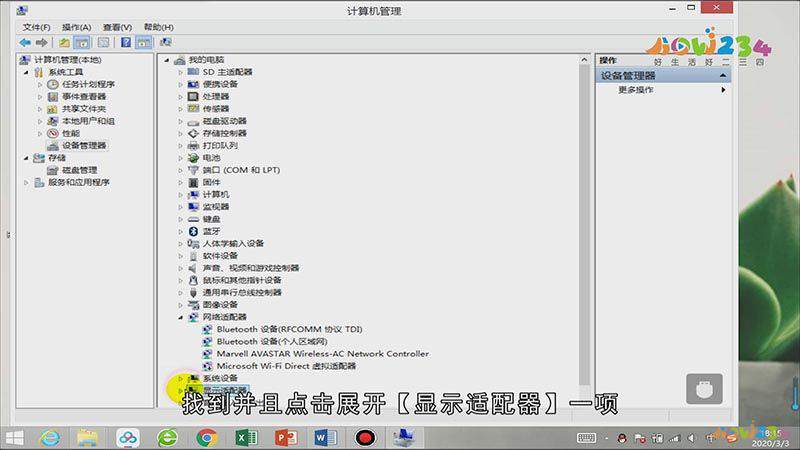Screen dimensions: 800x450
Task: Click the performance icon beside 性能
Action: point(53,133)
